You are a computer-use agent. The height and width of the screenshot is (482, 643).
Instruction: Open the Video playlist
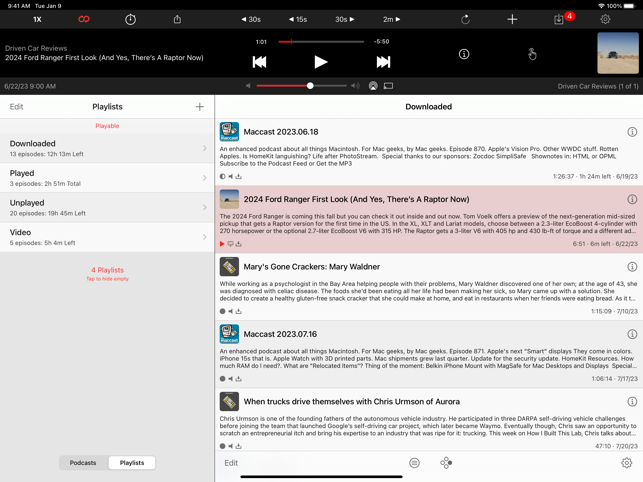pos(107,237)
